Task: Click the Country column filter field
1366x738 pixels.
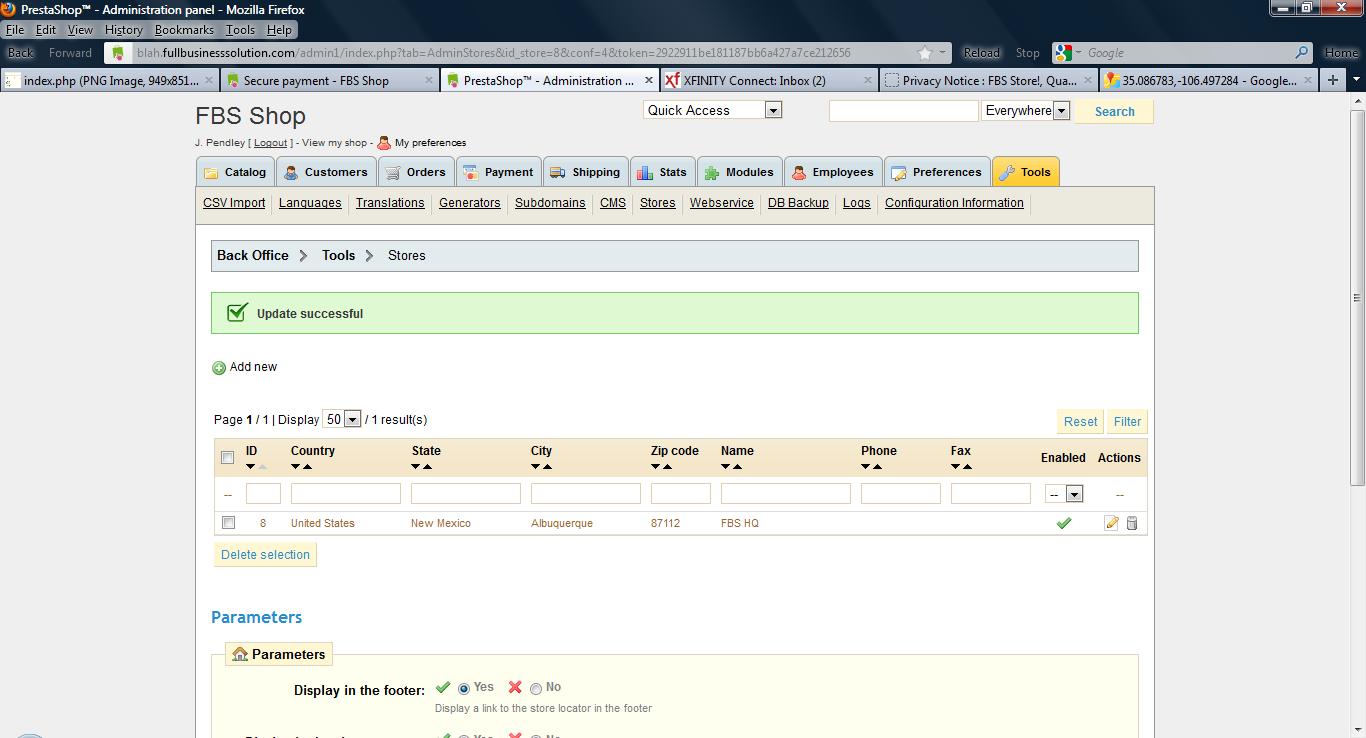Action: coord(346,493)
